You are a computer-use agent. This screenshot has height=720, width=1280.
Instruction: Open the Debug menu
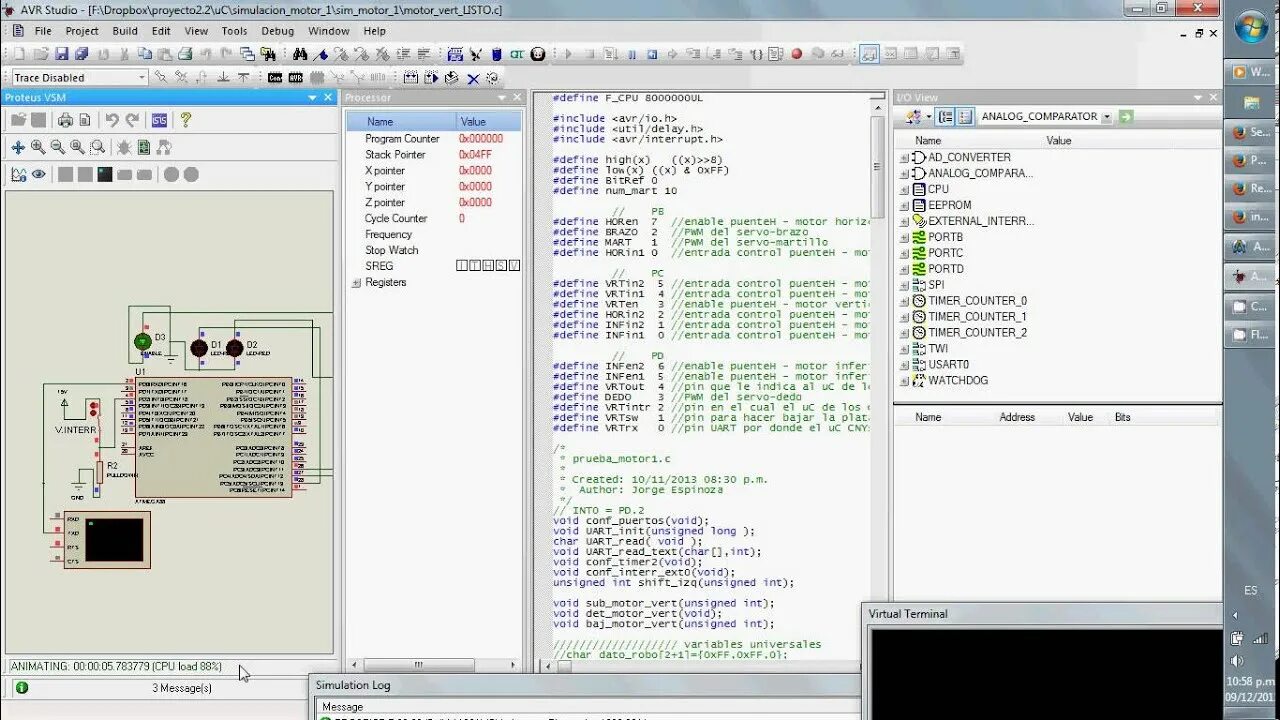[277, 31]
